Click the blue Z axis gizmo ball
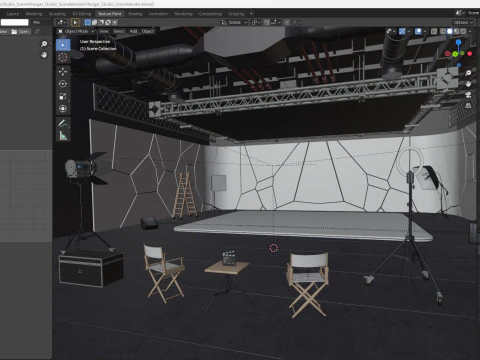Image resolution: width=480 pixels, height=360 pixels. [459, 42]
